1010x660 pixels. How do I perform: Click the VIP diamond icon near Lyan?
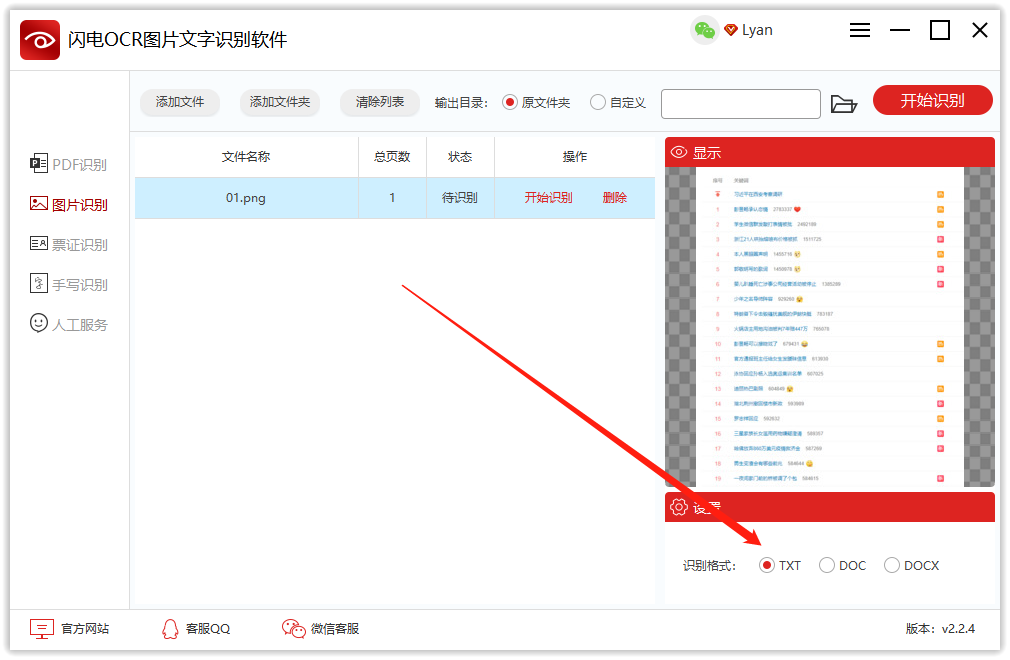tap(730, 30)
